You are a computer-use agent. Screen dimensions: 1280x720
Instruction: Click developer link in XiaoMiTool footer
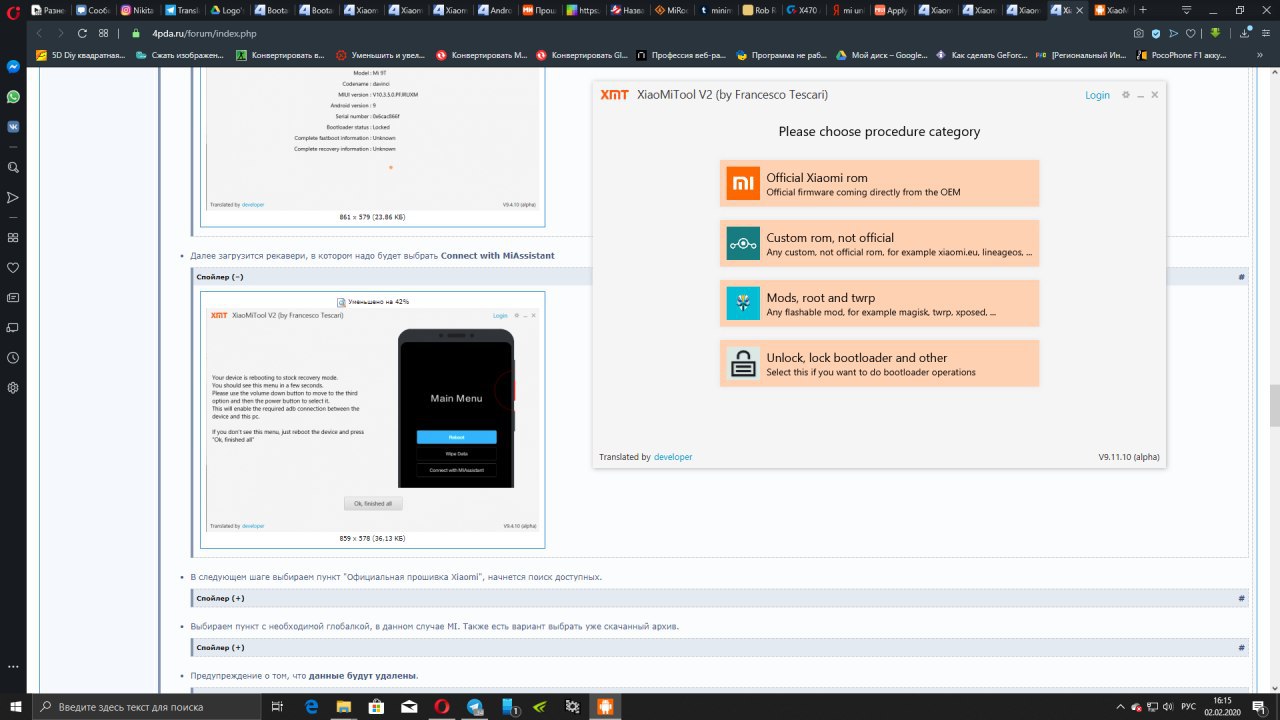pyautogui.click(x=673, y=457)
